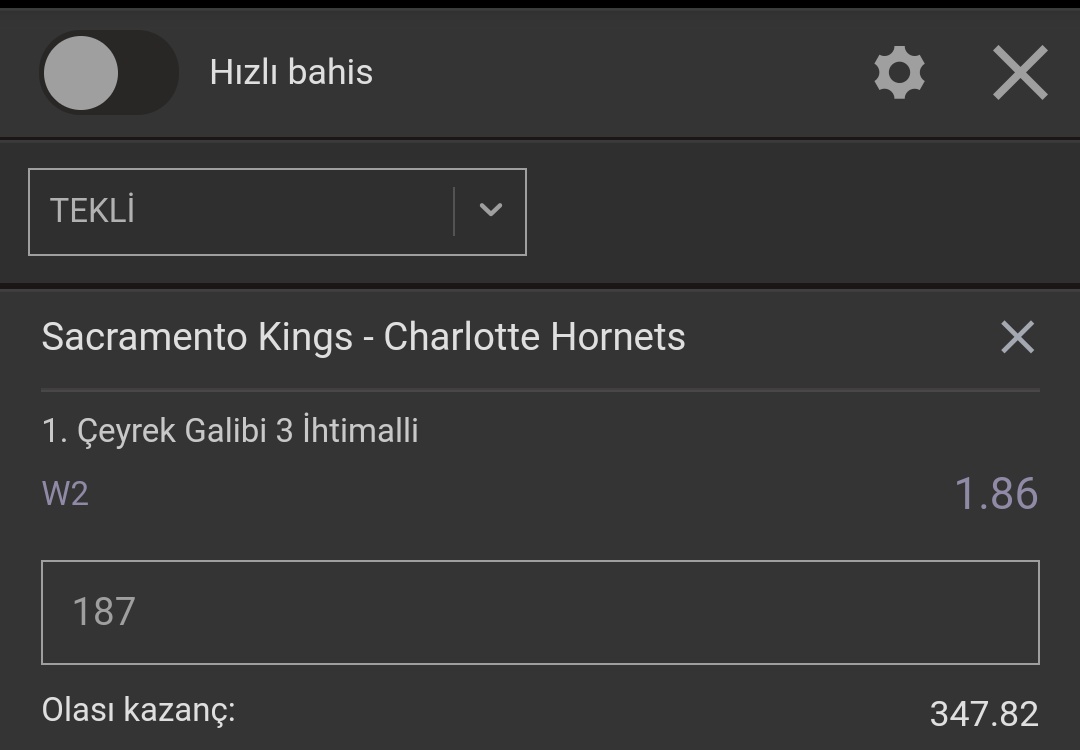Image resolution: width=1080 pixels, height=750 pixels.
Task: Click the chevron arrow in TEKLİ box
Action: pyautogui.click(x=490, y=209)
